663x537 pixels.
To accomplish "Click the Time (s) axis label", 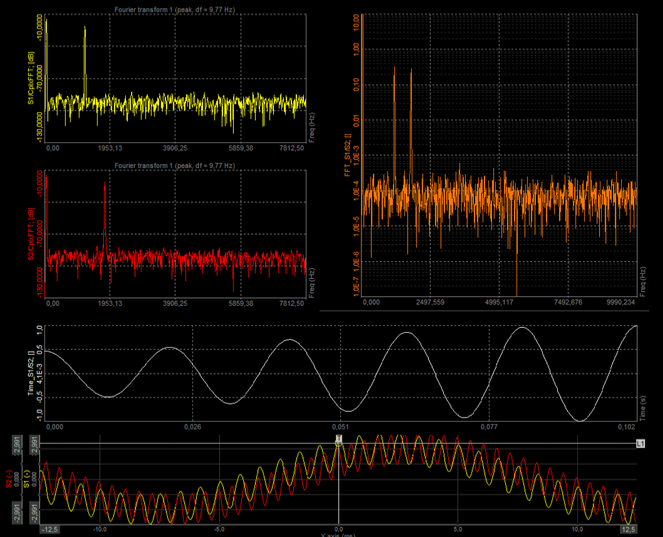I will coord(643,407).
